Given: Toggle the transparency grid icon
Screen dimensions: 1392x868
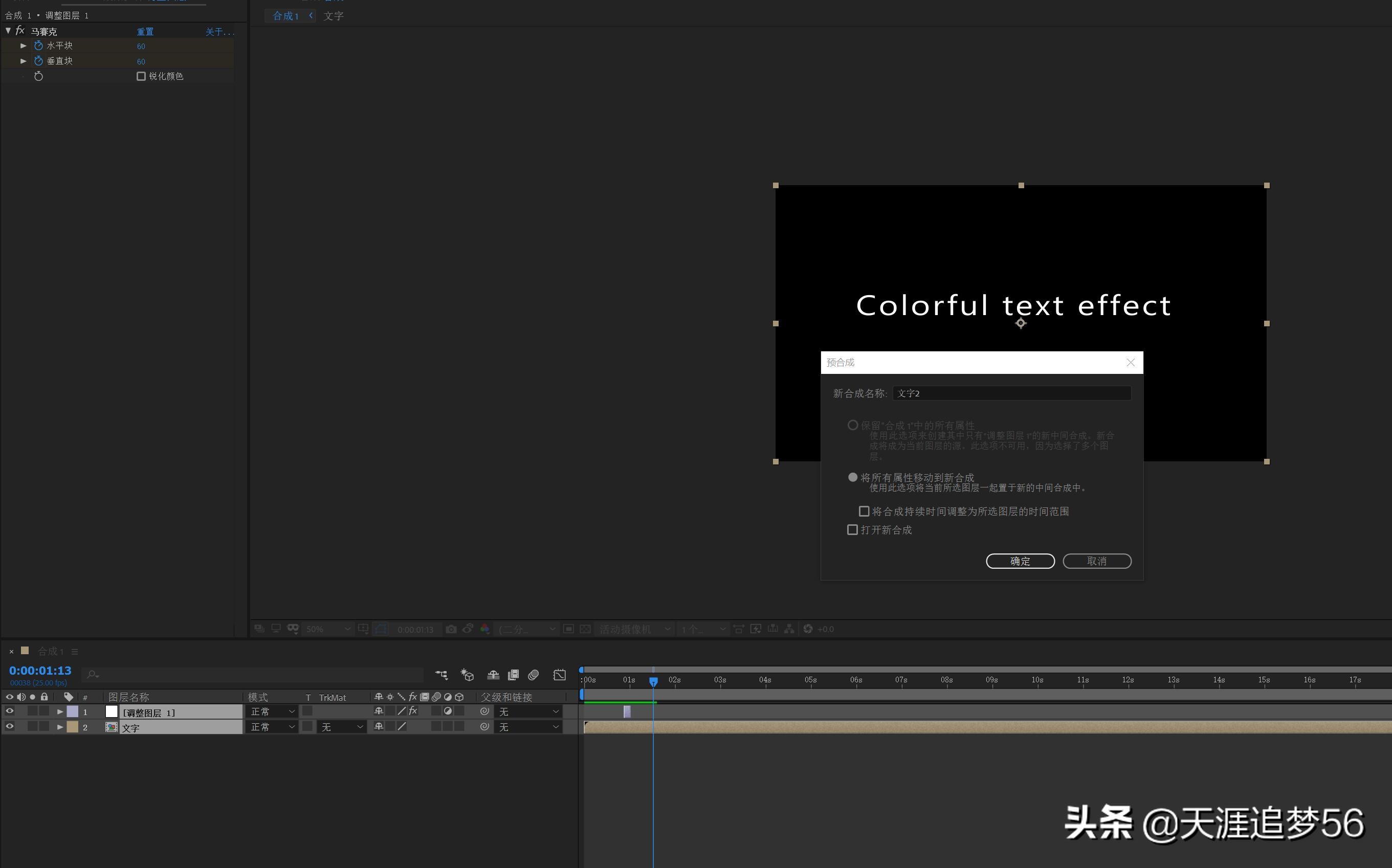Looking at the screenshot, I should [584, 629].
